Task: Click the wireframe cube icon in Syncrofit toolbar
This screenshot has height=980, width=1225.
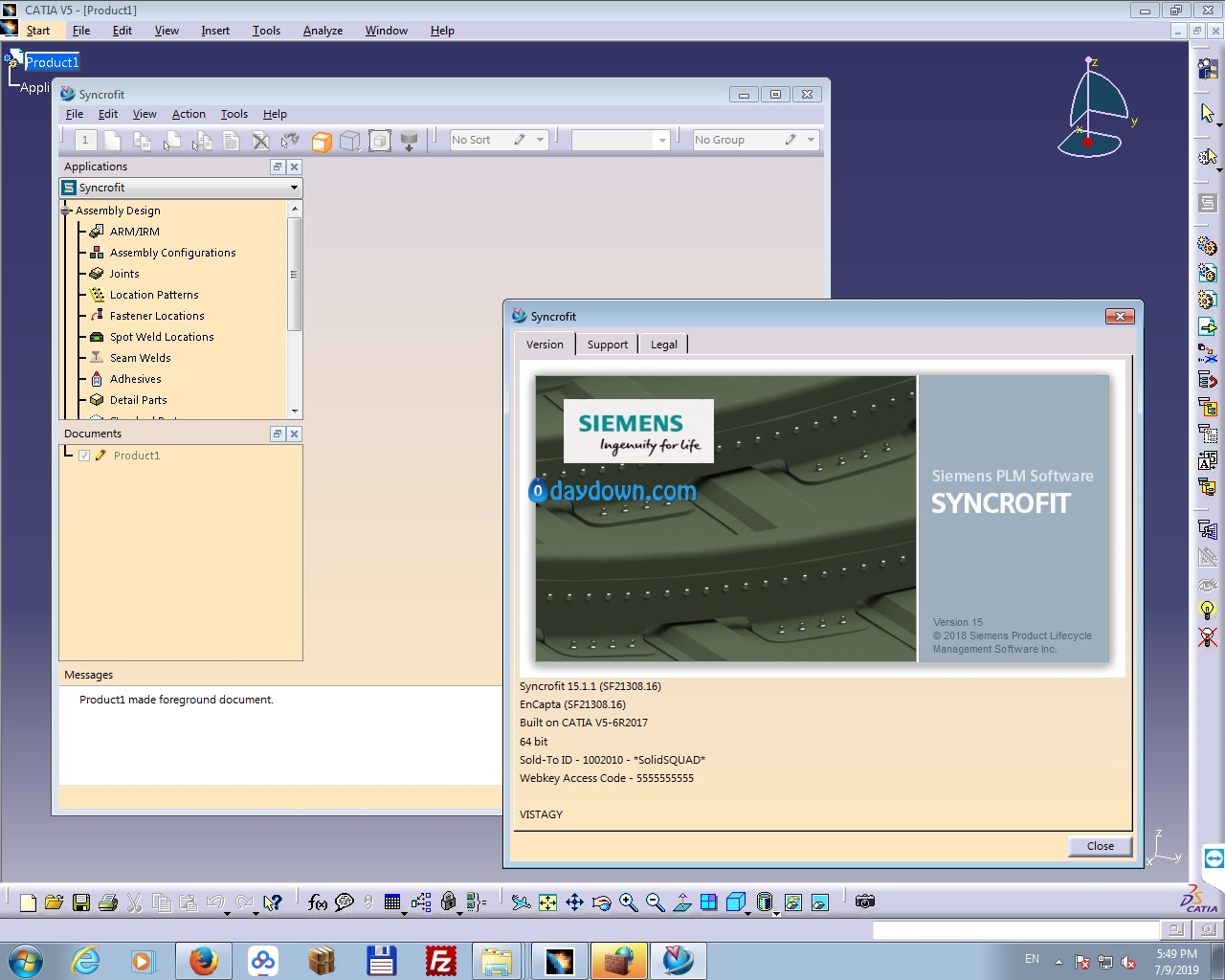Action: pos(350,142)
